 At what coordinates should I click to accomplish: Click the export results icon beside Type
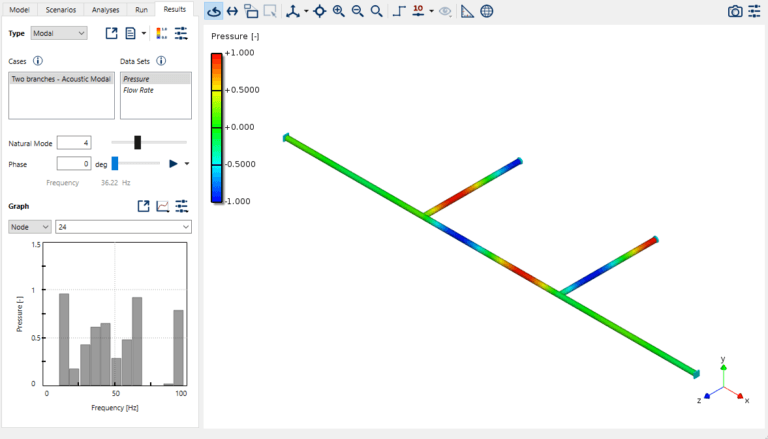[112, 33]
